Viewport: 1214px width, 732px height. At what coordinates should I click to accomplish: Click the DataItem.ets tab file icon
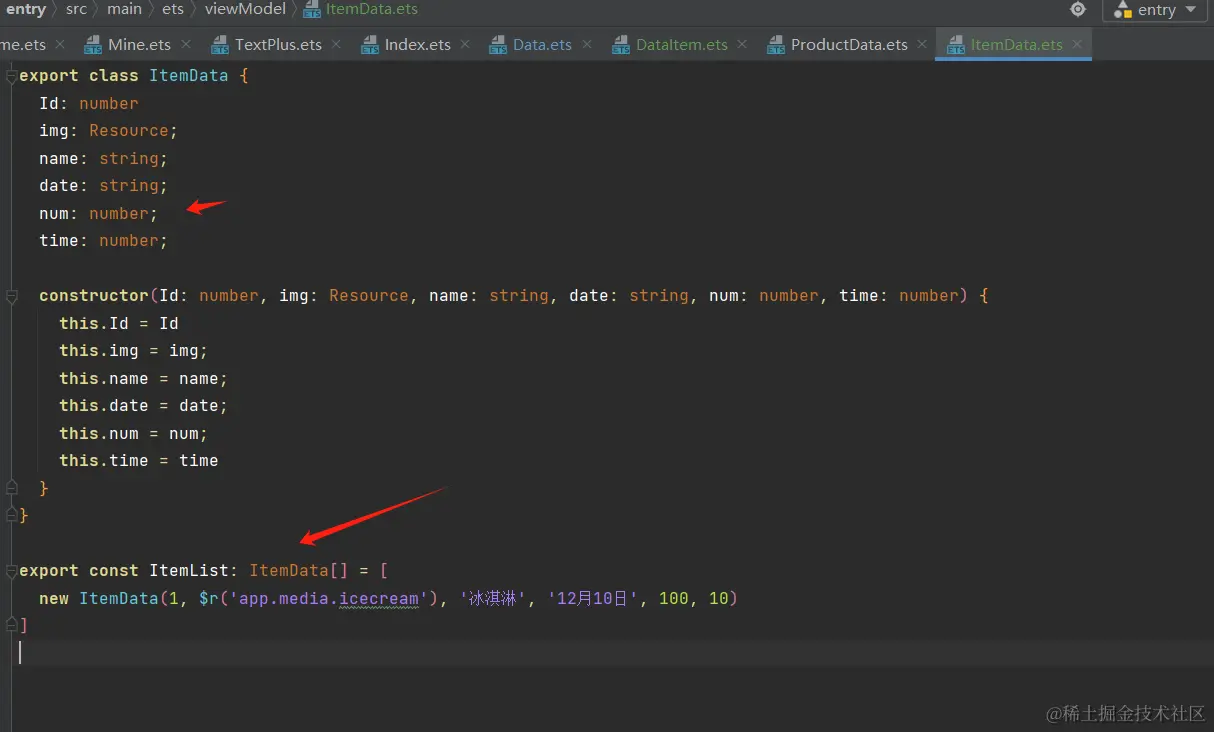pyautogui.click(x=621, y=45)
